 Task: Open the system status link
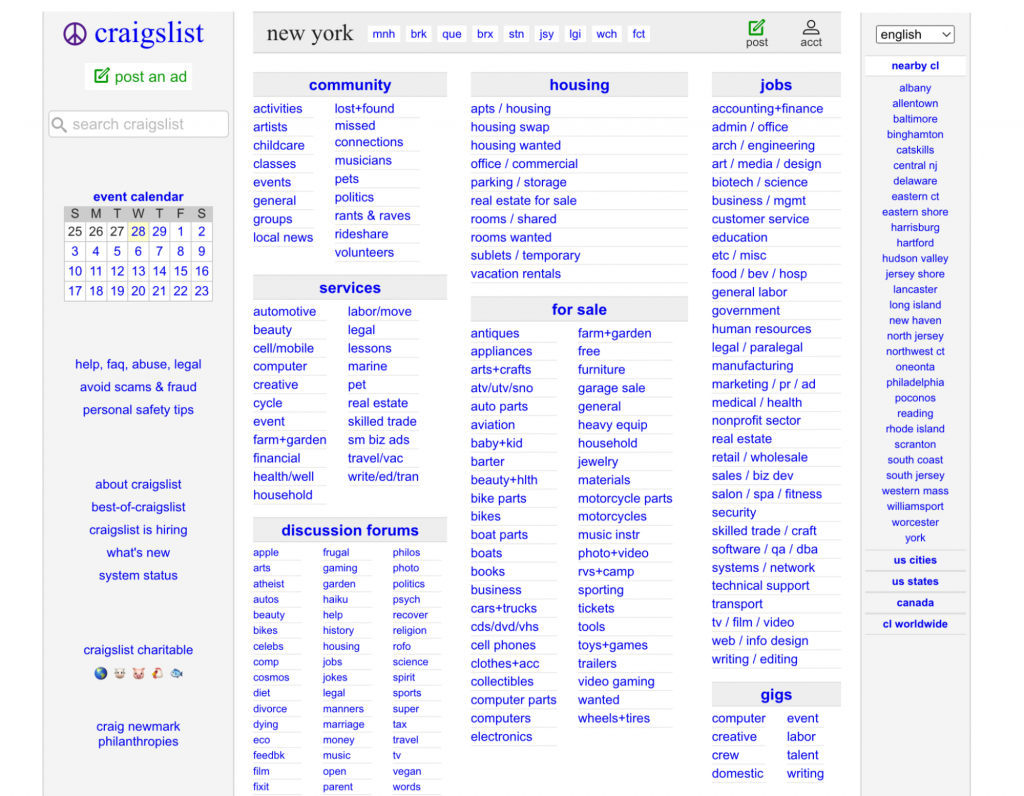coord(138,575)
